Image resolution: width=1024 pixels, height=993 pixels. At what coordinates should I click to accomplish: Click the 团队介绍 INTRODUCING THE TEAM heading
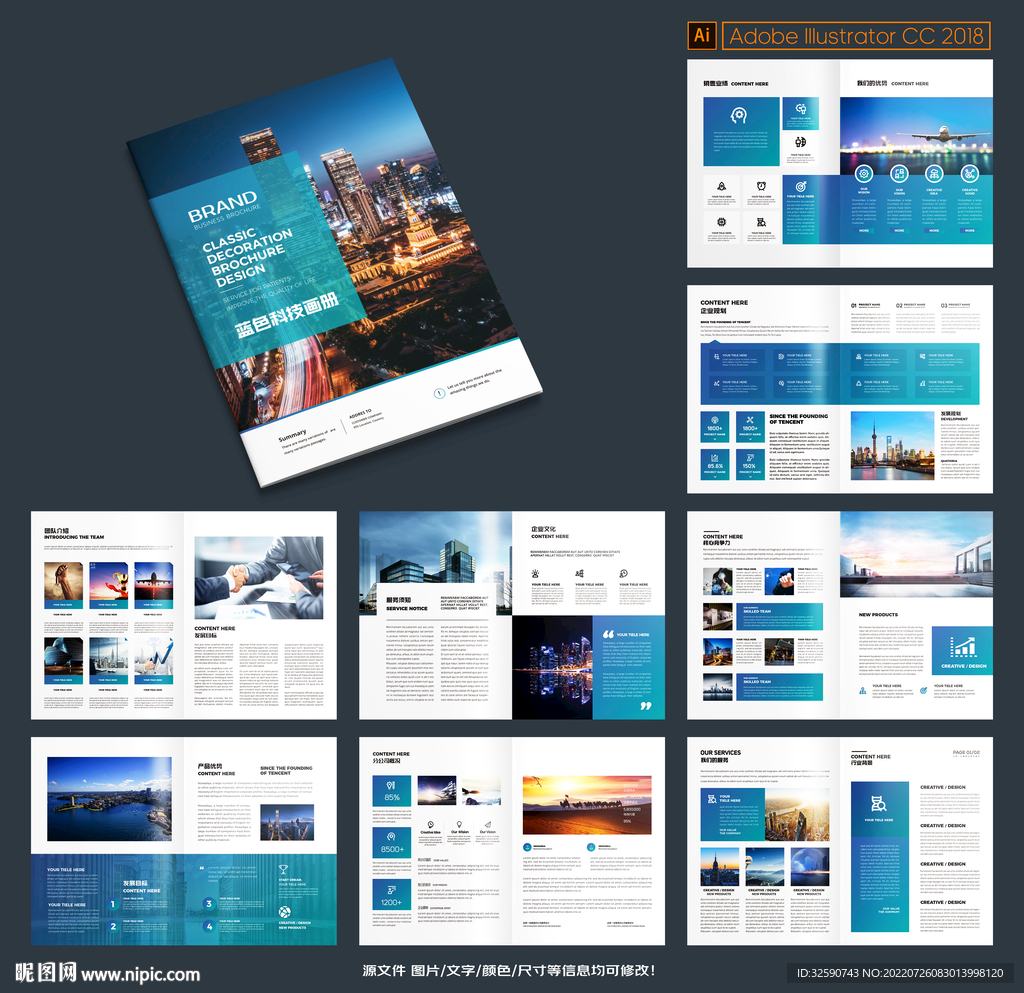coord(74,533)
